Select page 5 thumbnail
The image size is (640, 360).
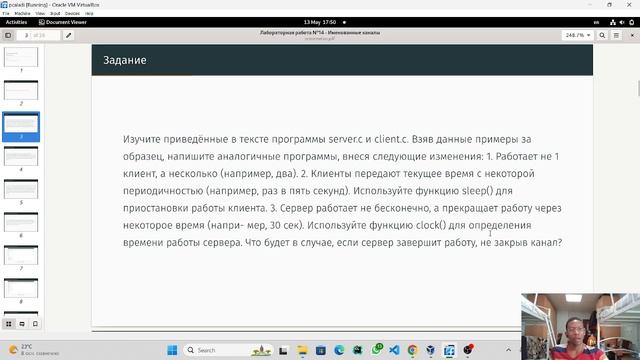pos(21,189)
